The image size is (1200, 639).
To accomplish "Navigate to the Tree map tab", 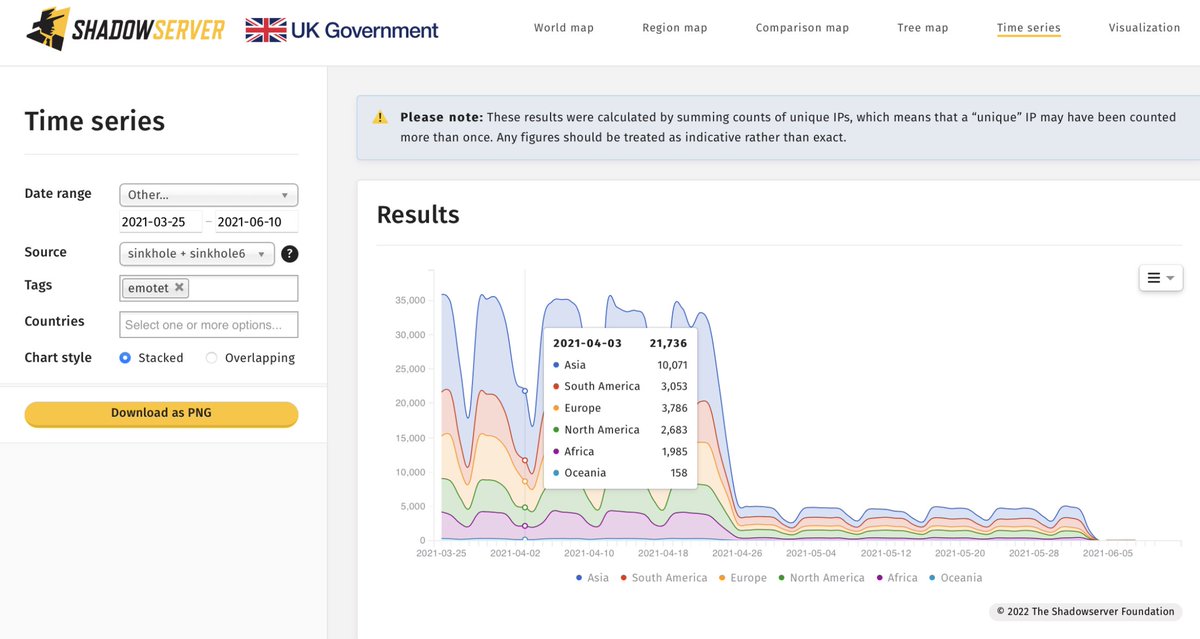I will click(x=922, y=27).
